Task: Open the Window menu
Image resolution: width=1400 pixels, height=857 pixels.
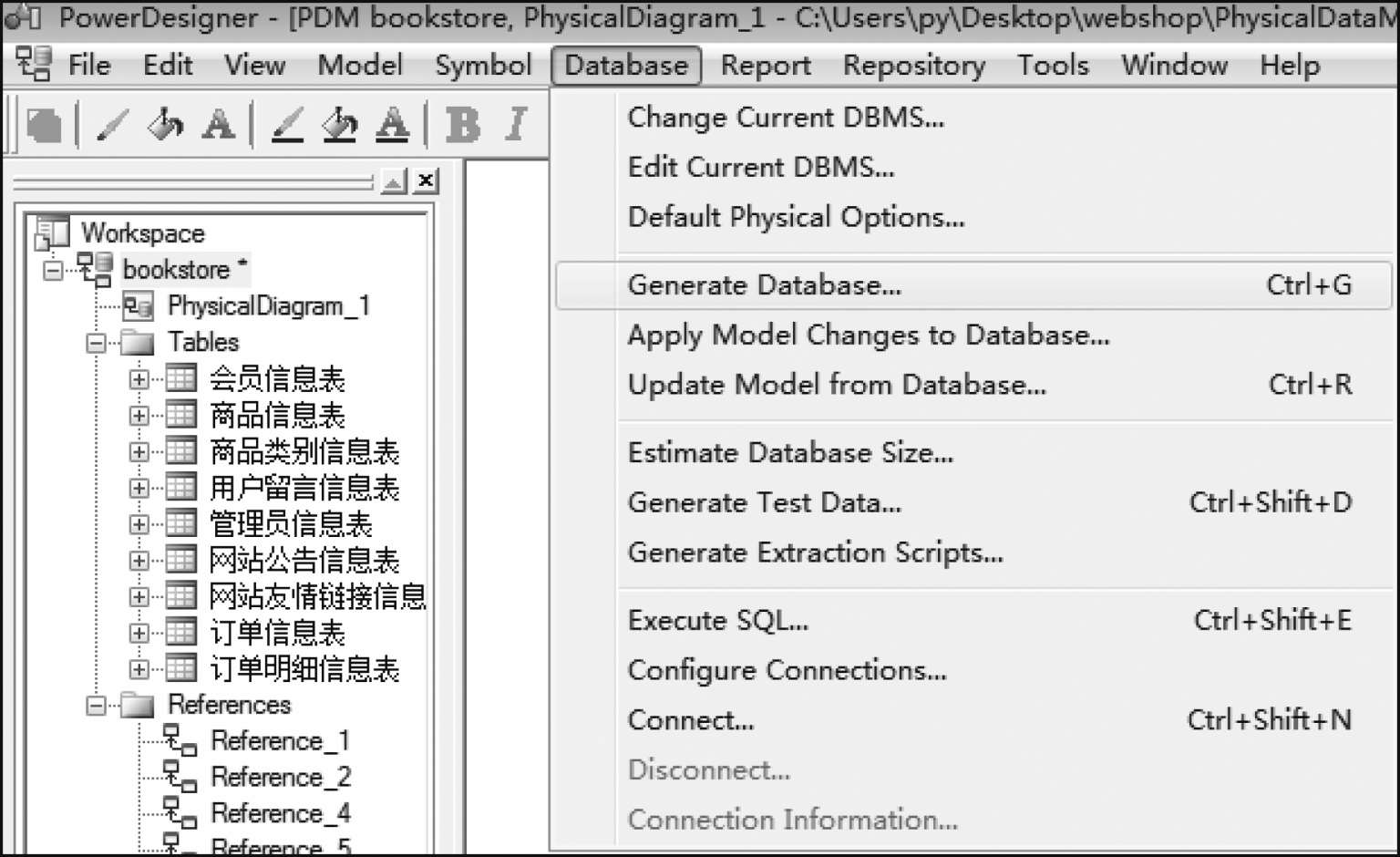Action: point(1174,66)
